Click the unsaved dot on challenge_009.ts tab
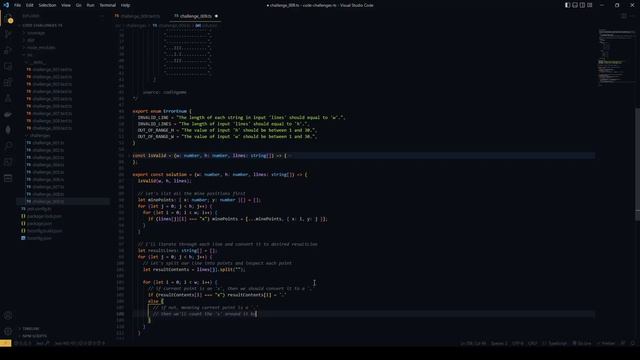Viewport: 640px width, 360px height. (x=216, y=16)
